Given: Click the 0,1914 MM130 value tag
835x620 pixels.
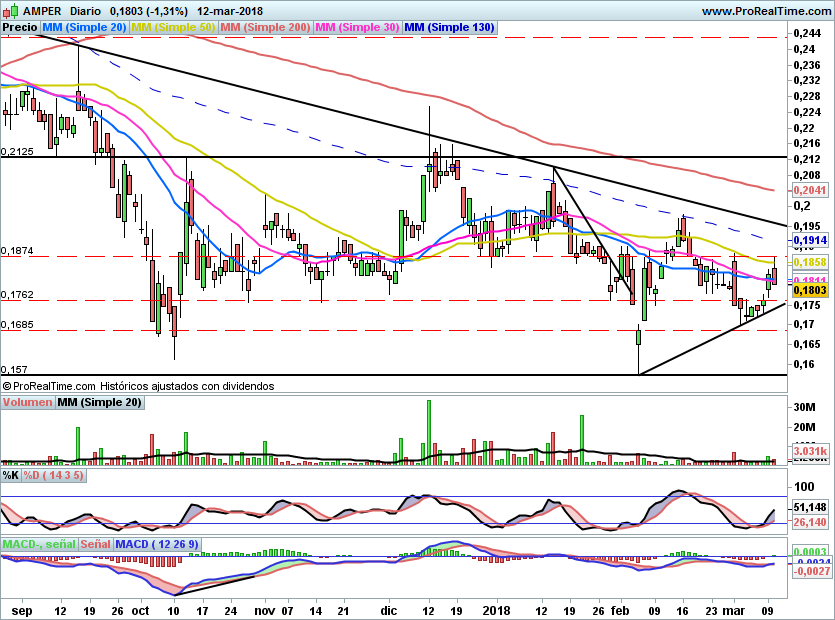Looking at the screenshot, I should click(809, 240).
